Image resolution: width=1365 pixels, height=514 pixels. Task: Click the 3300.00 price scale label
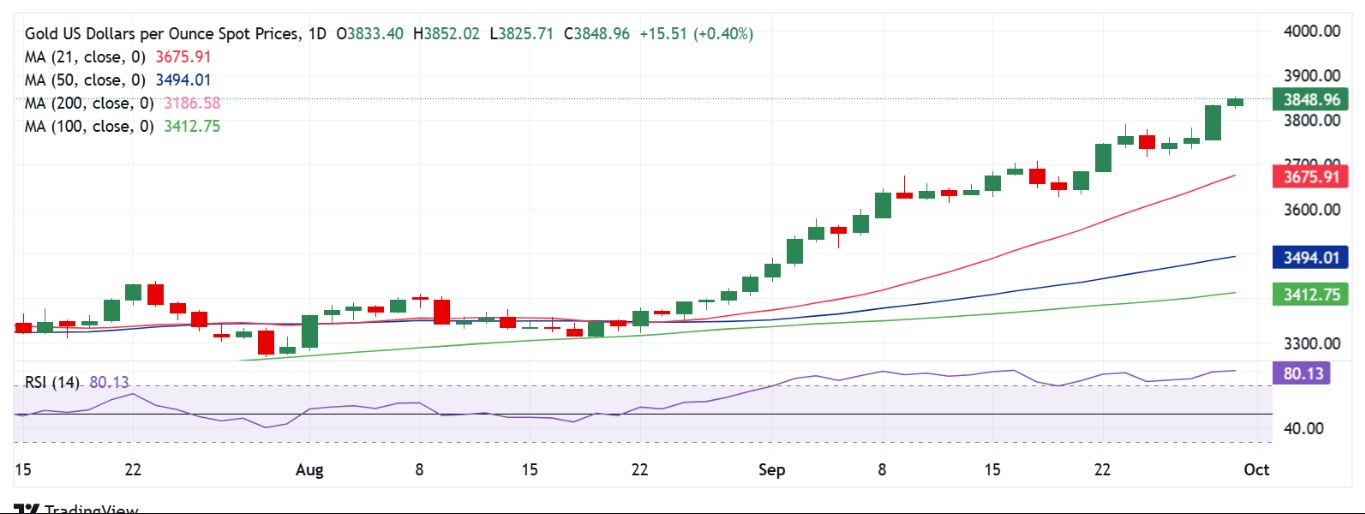tap(1312, 343)
